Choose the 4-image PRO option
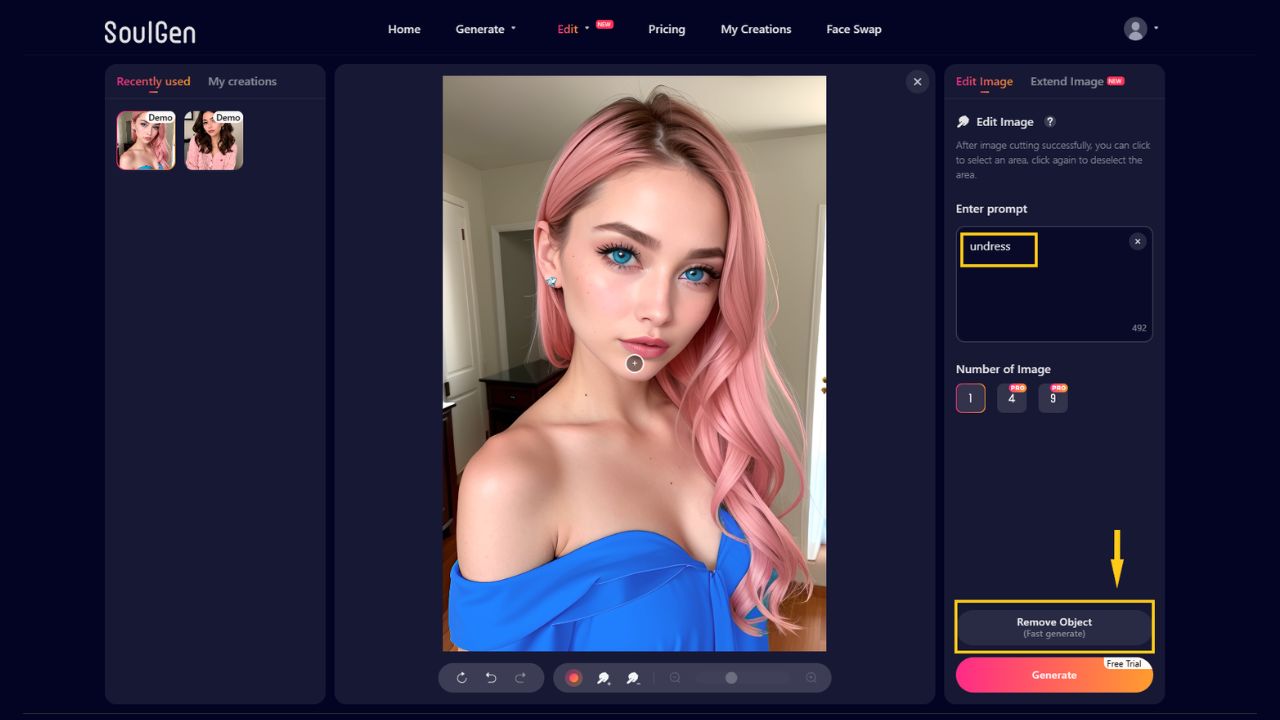Screen dimensions: 1280x720 click(x=1011, y=397)
